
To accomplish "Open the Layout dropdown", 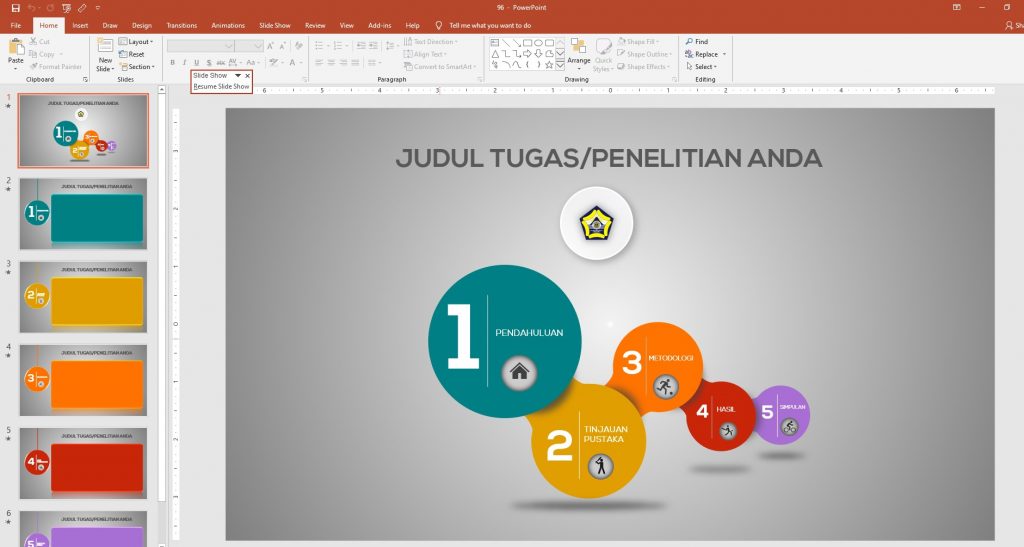I will pos(136,41).
